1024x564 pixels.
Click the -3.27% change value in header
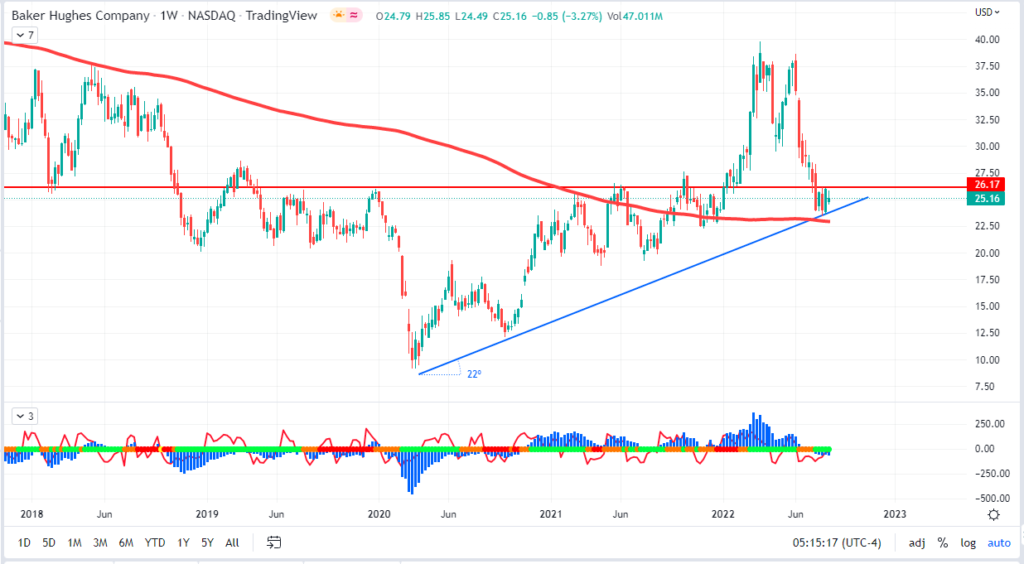tap(581, 16)
